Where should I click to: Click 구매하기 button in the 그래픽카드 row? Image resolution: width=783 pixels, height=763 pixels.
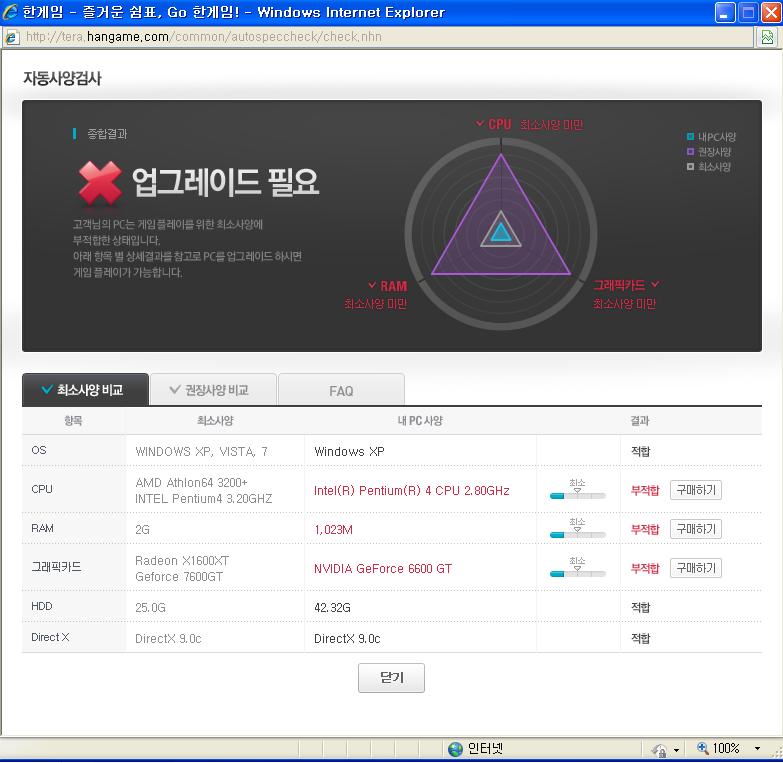tap(696, 568)
